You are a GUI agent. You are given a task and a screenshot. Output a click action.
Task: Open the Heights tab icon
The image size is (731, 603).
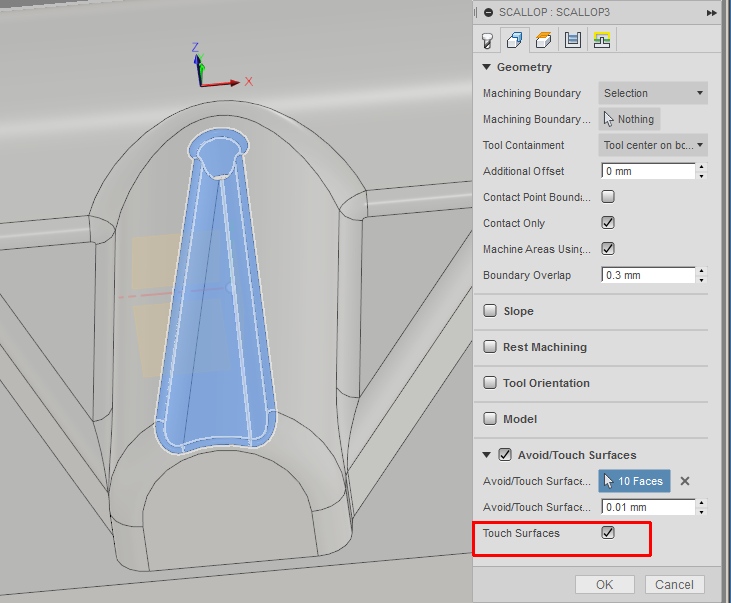544,40
